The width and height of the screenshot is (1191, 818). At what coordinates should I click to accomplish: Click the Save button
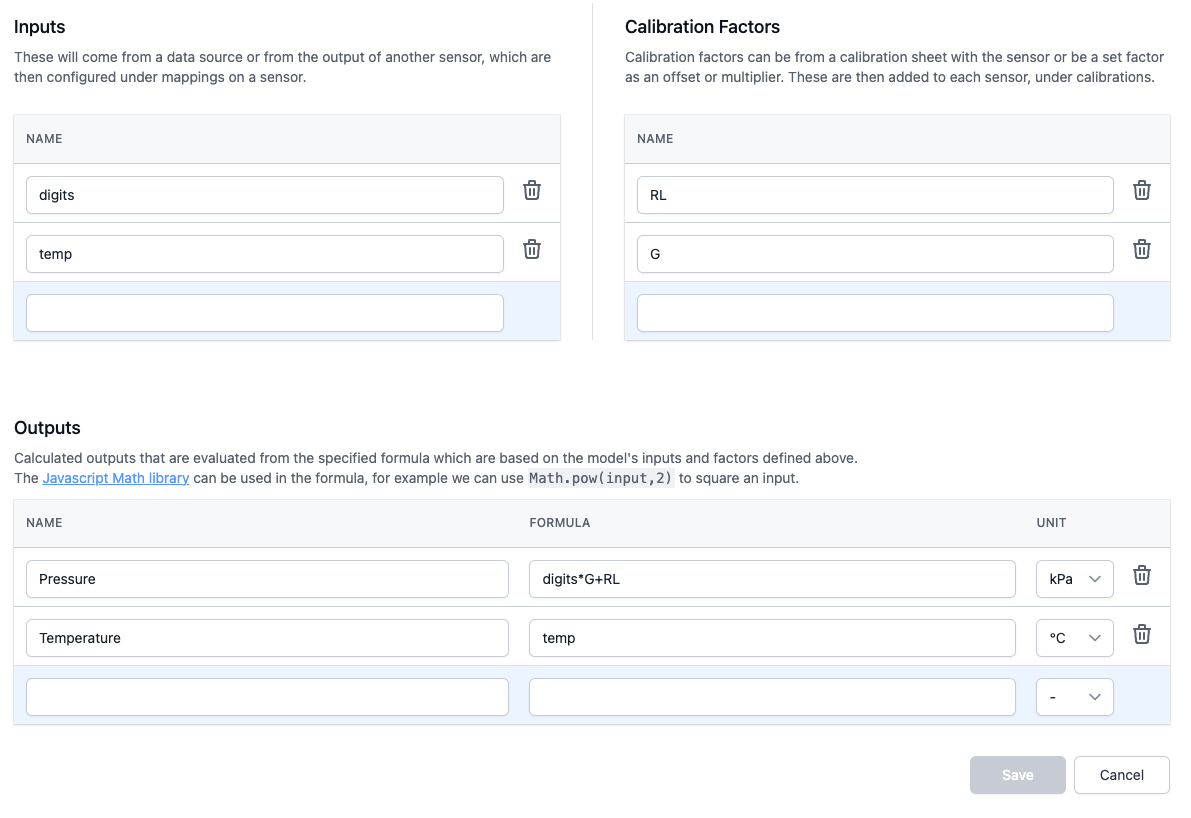1017,775
